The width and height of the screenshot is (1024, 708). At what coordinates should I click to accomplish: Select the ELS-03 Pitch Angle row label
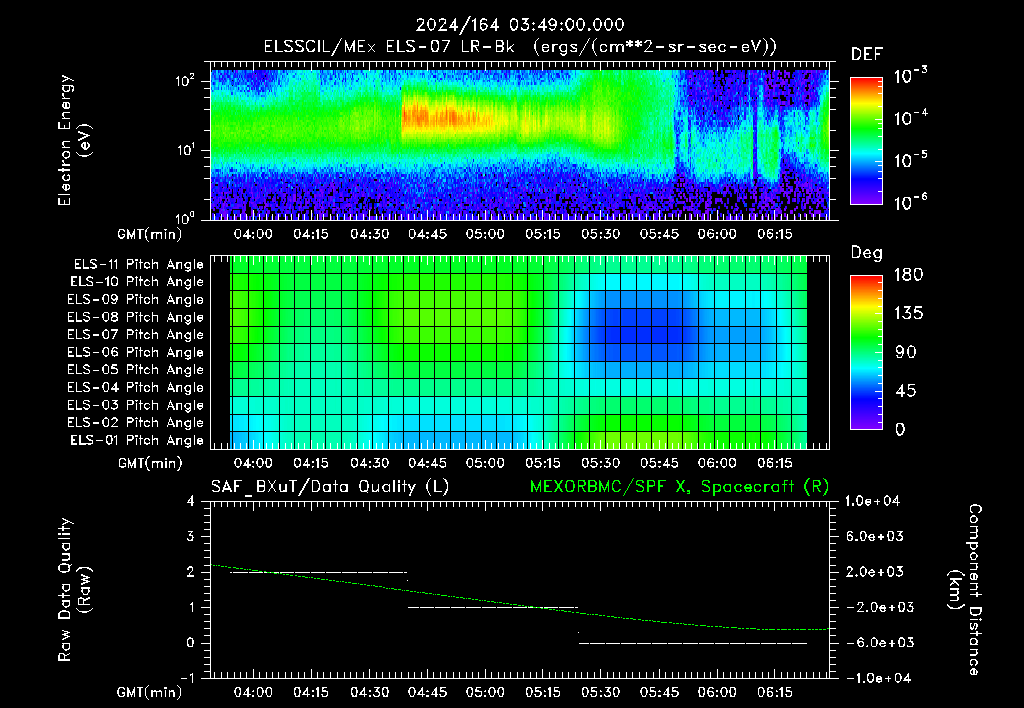coord(136,405)
